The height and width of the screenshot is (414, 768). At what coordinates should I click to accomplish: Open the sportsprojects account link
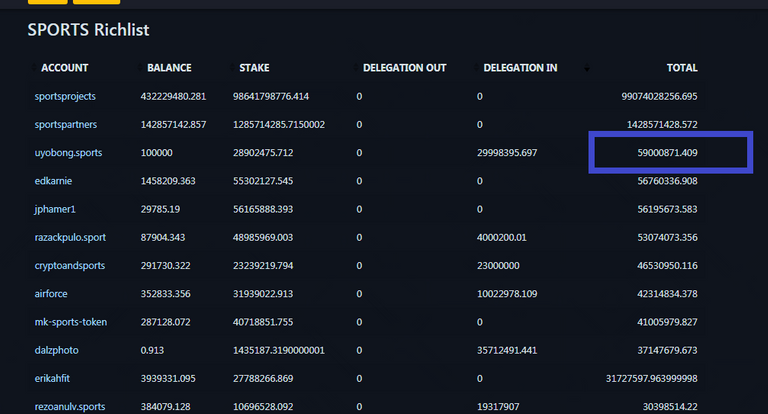pyautogui.click(x=65, y=97)
